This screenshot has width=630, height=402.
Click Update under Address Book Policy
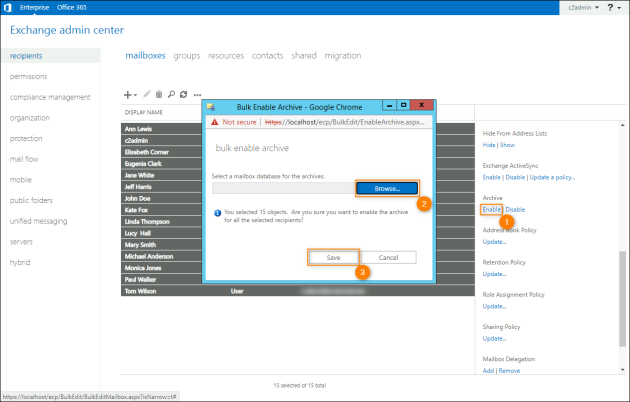tap(494, 242)
